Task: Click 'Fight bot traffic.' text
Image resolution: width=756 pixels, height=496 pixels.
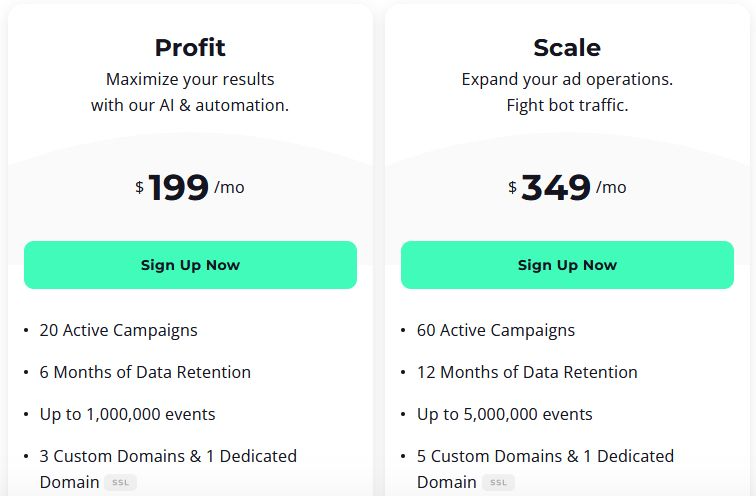Action: (x=567, y=105)
